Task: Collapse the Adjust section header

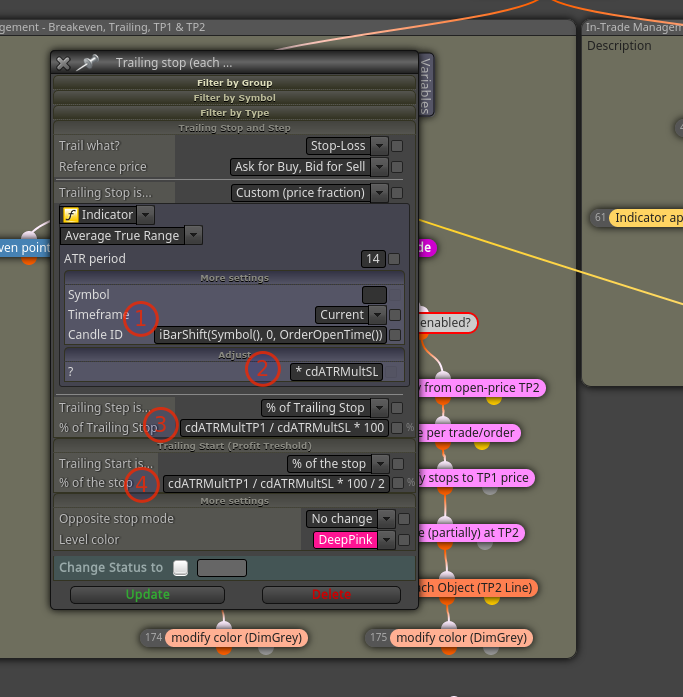Action: (x=235, y=355)
